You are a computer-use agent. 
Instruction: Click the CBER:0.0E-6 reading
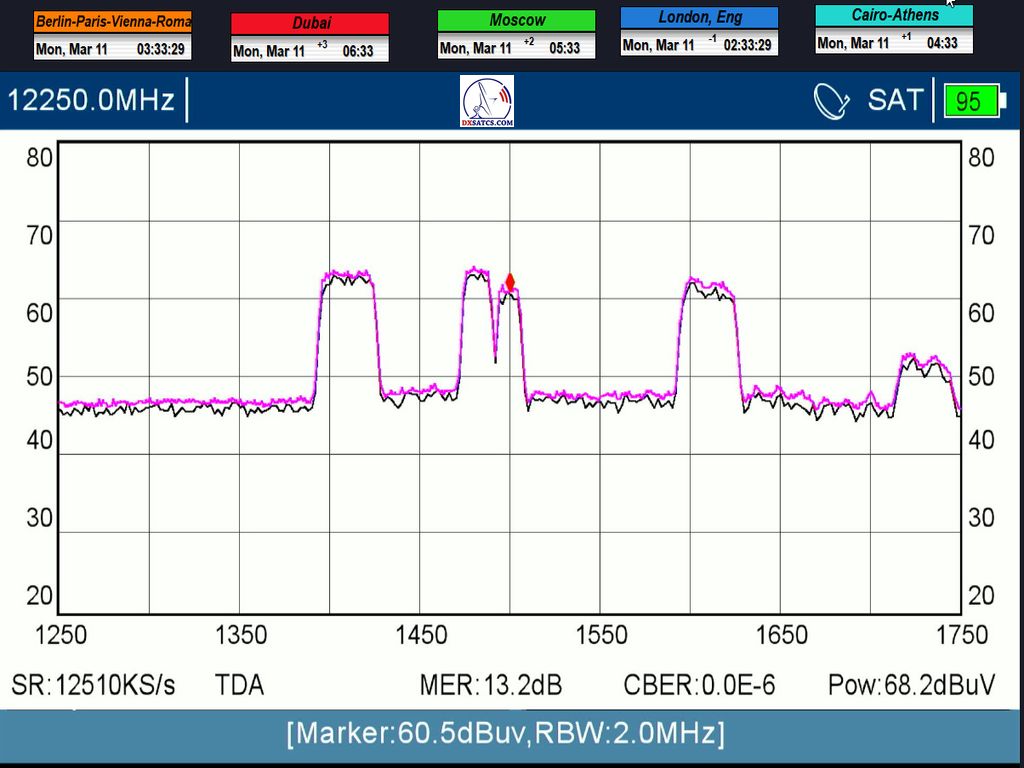point(699,685)
